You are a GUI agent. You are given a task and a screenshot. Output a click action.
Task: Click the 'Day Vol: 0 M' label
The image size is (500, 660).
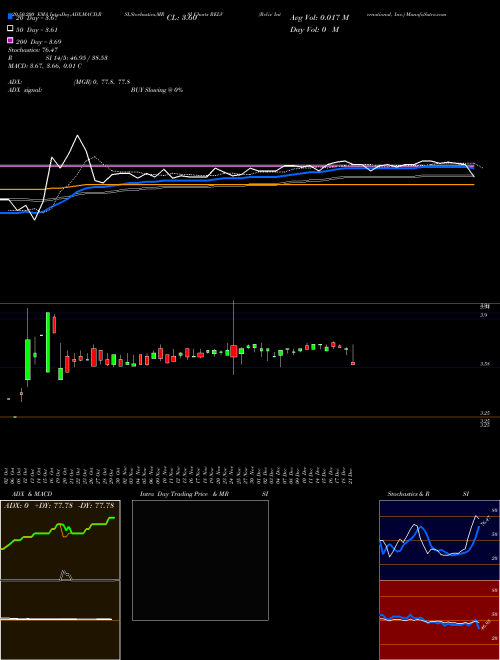pyautogui.click(x=314, y=29)
